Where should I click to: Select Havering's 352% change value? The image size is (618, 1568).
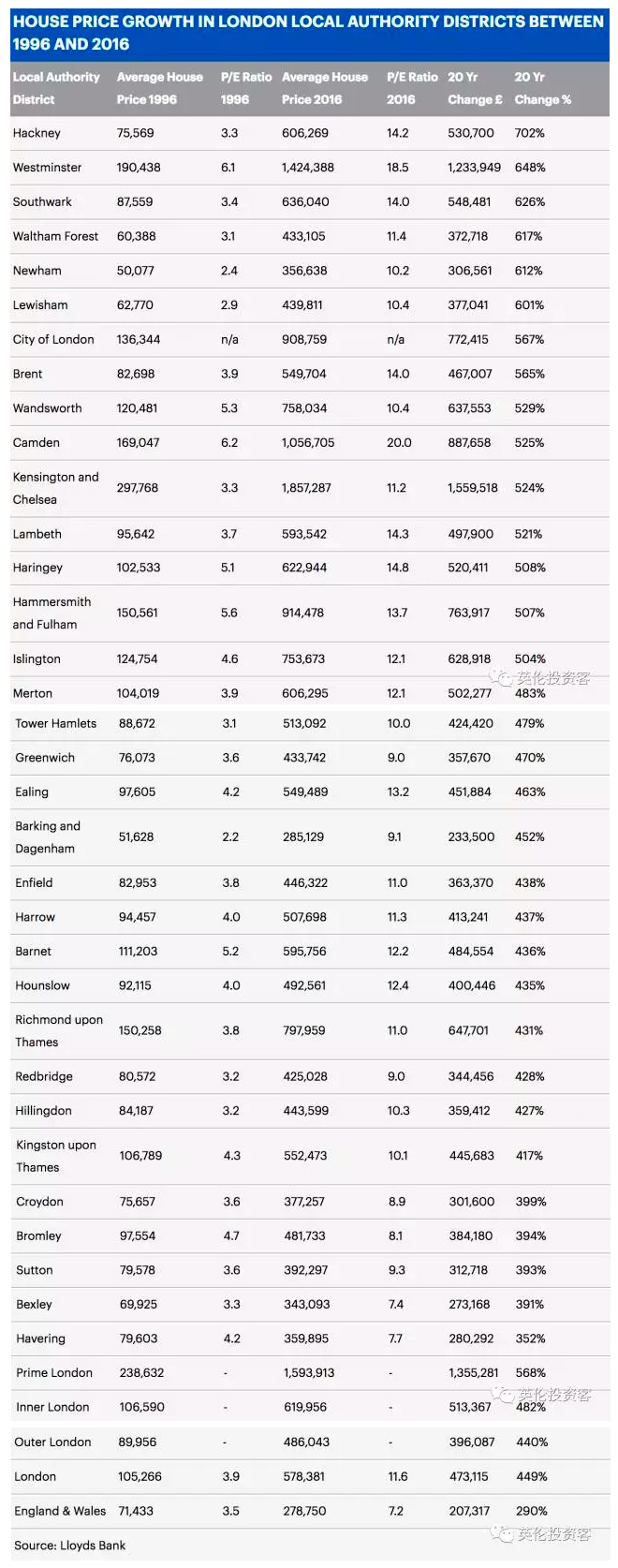530,1339
